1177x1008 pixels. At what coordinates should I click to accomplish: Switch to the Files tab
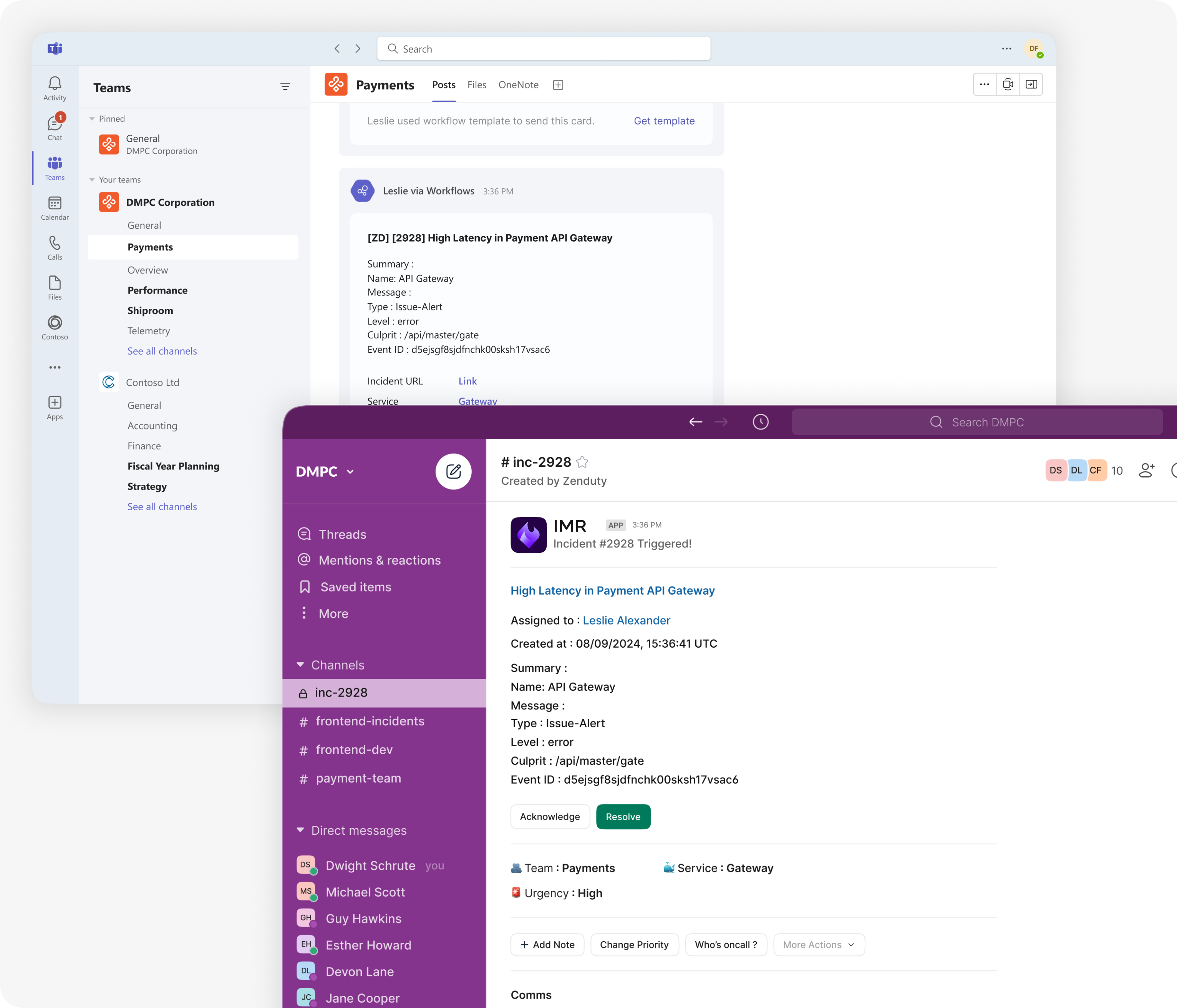[x=477, y=85]
